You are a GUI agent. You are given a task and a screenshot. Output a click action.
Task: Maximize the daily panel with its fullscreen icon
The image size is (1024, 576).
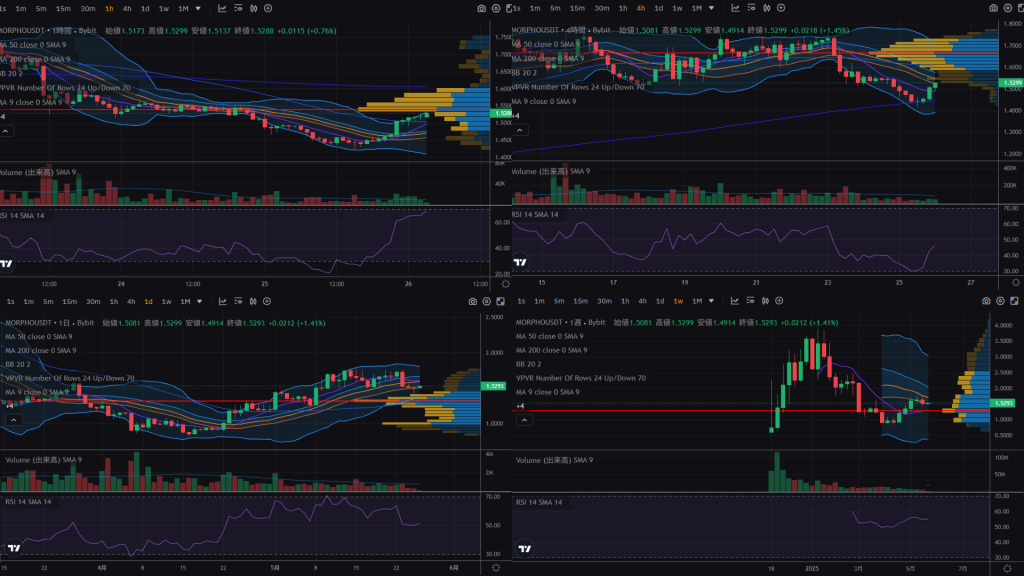pos(500,301)
